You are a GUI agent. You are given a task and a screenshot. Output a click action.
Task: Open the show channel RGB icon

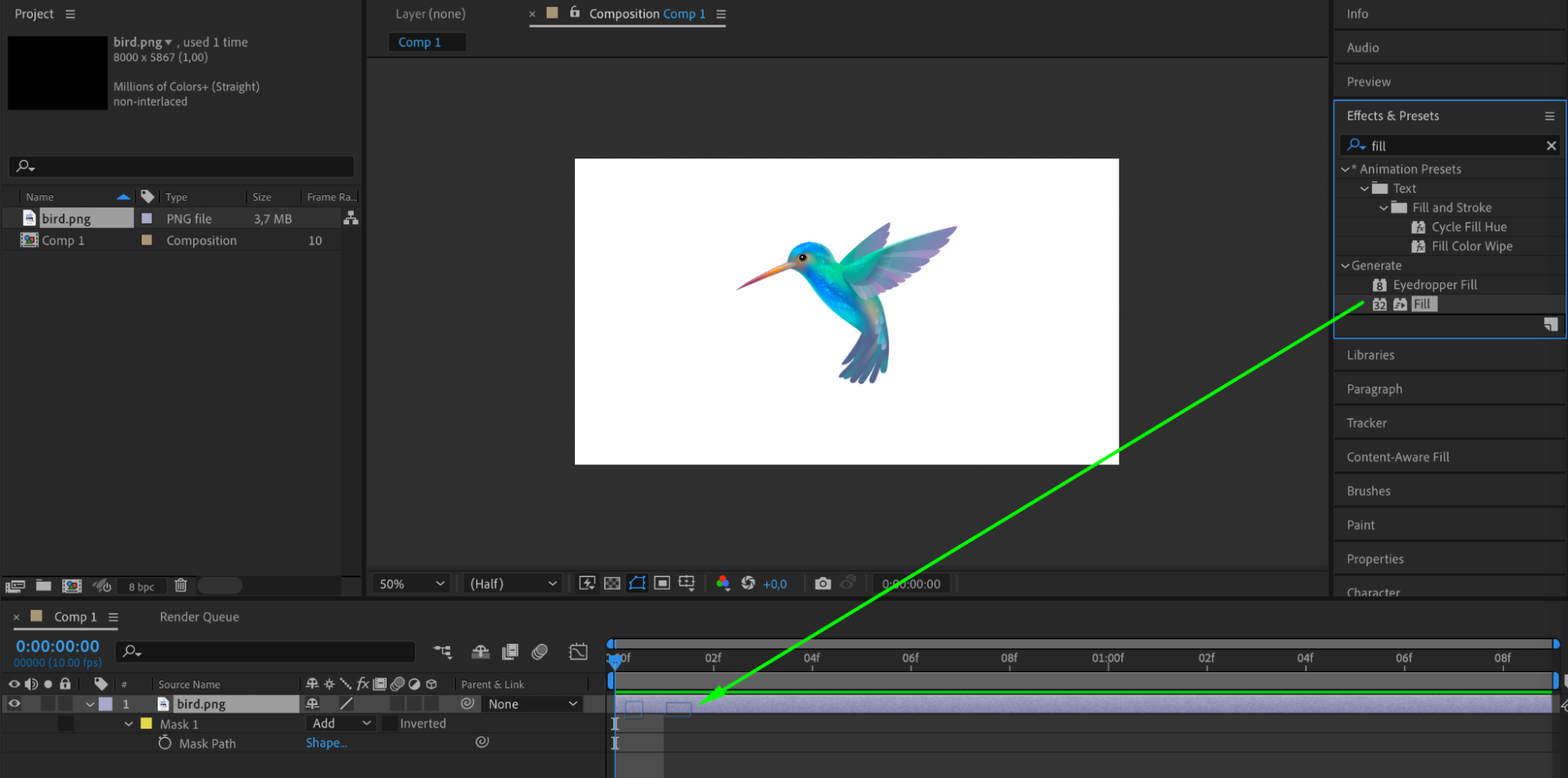(723, 583)
